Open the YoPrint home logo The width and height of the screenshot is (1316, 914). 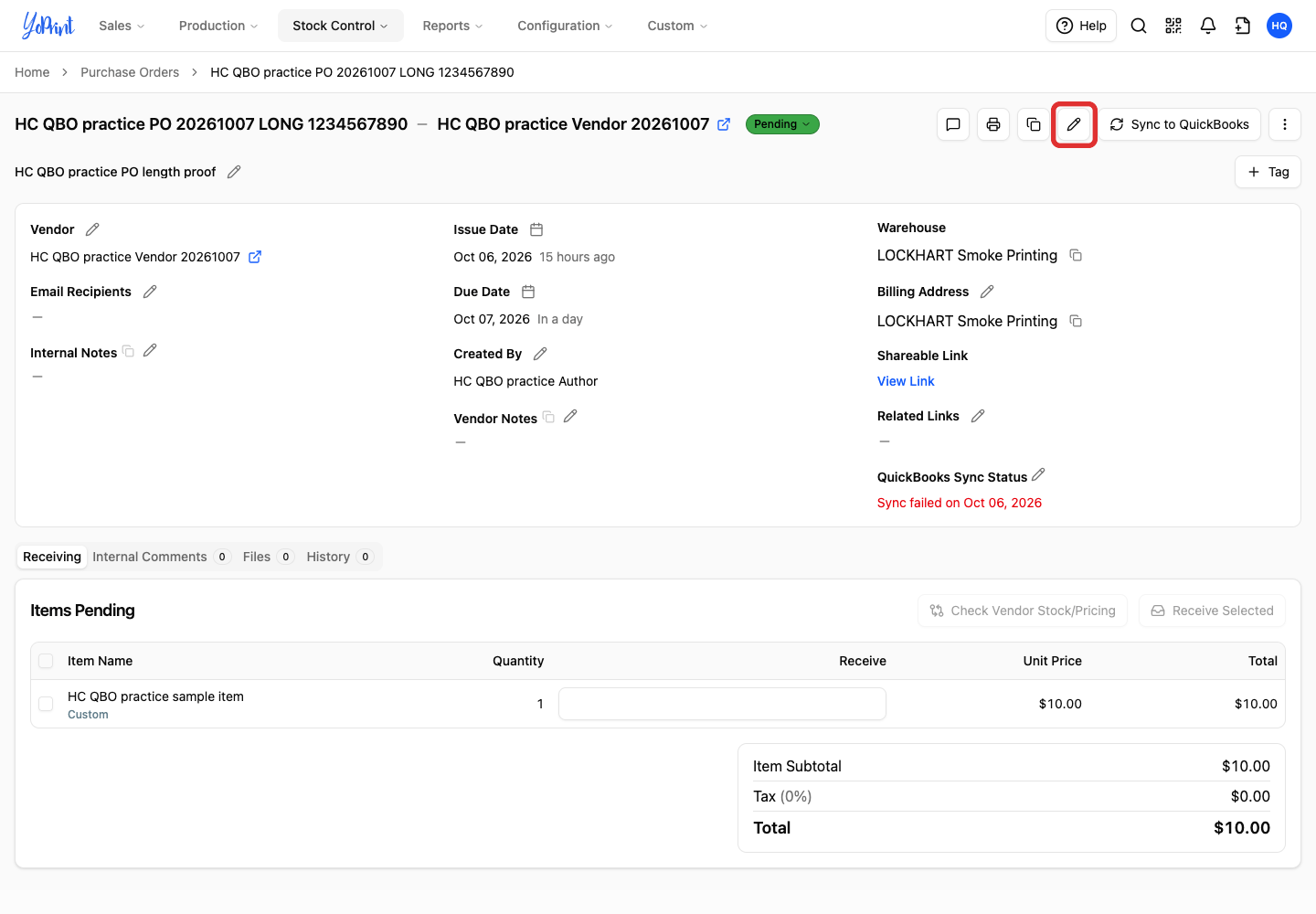click(48, 26)
